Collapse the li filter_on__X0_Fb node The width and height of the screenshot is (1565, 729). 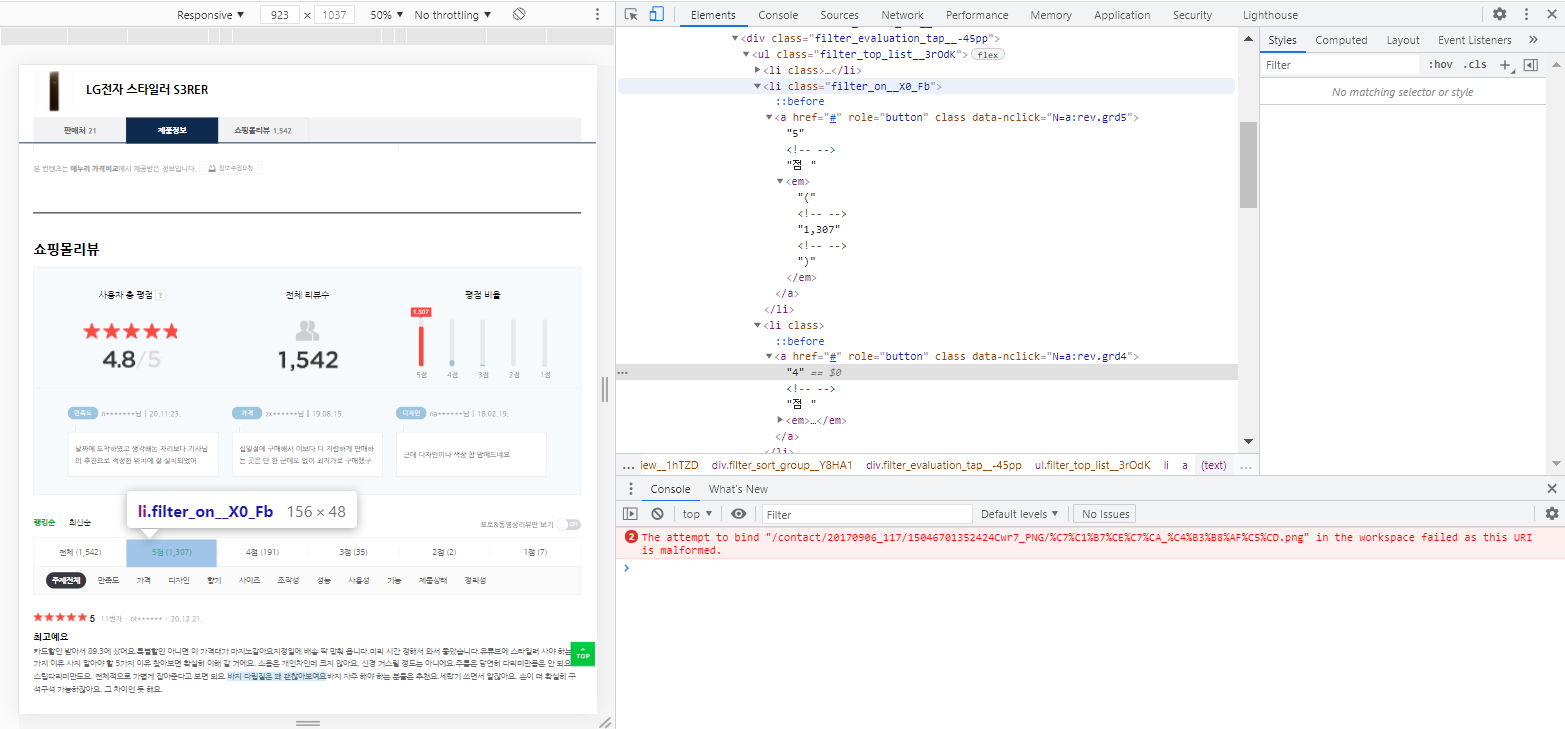[757, 86]
